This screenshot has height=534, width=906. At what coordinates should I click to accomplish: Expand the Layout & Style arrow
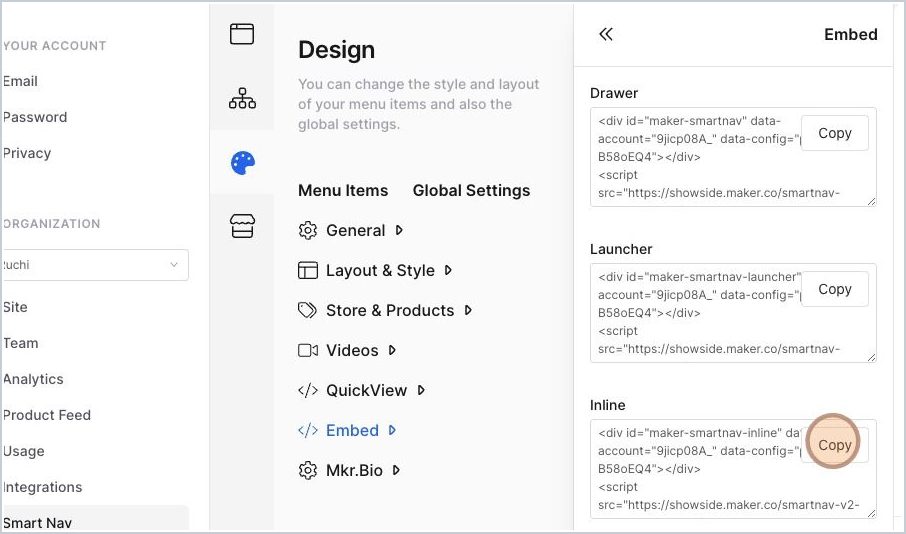(x=448, y=270)
